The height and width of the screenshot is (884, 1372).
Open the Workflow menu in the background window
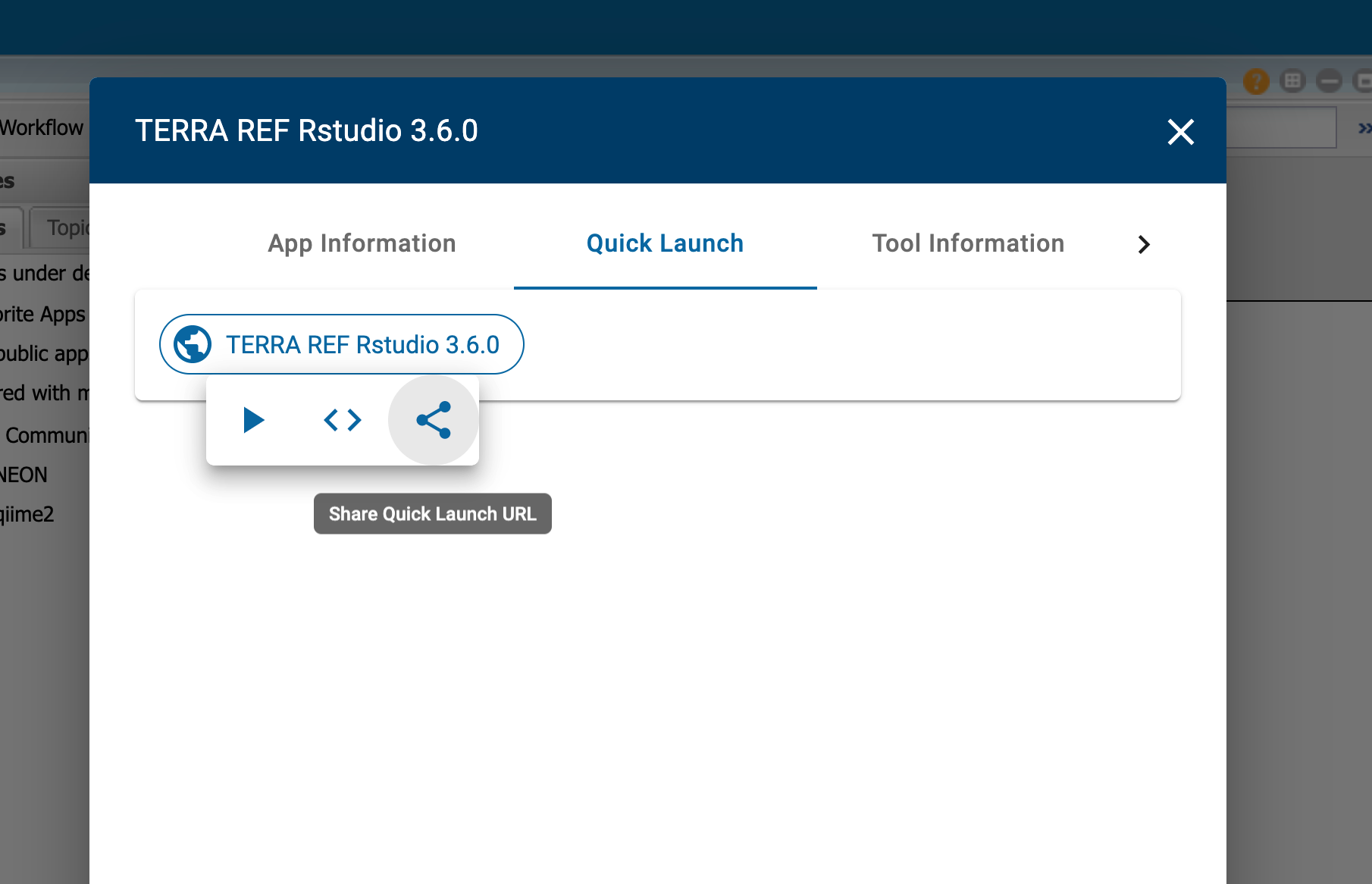tap(42, 127)
